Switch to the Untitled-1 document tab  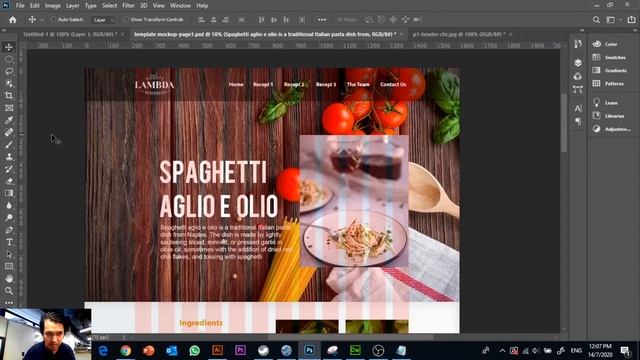(x=70, y=34)
